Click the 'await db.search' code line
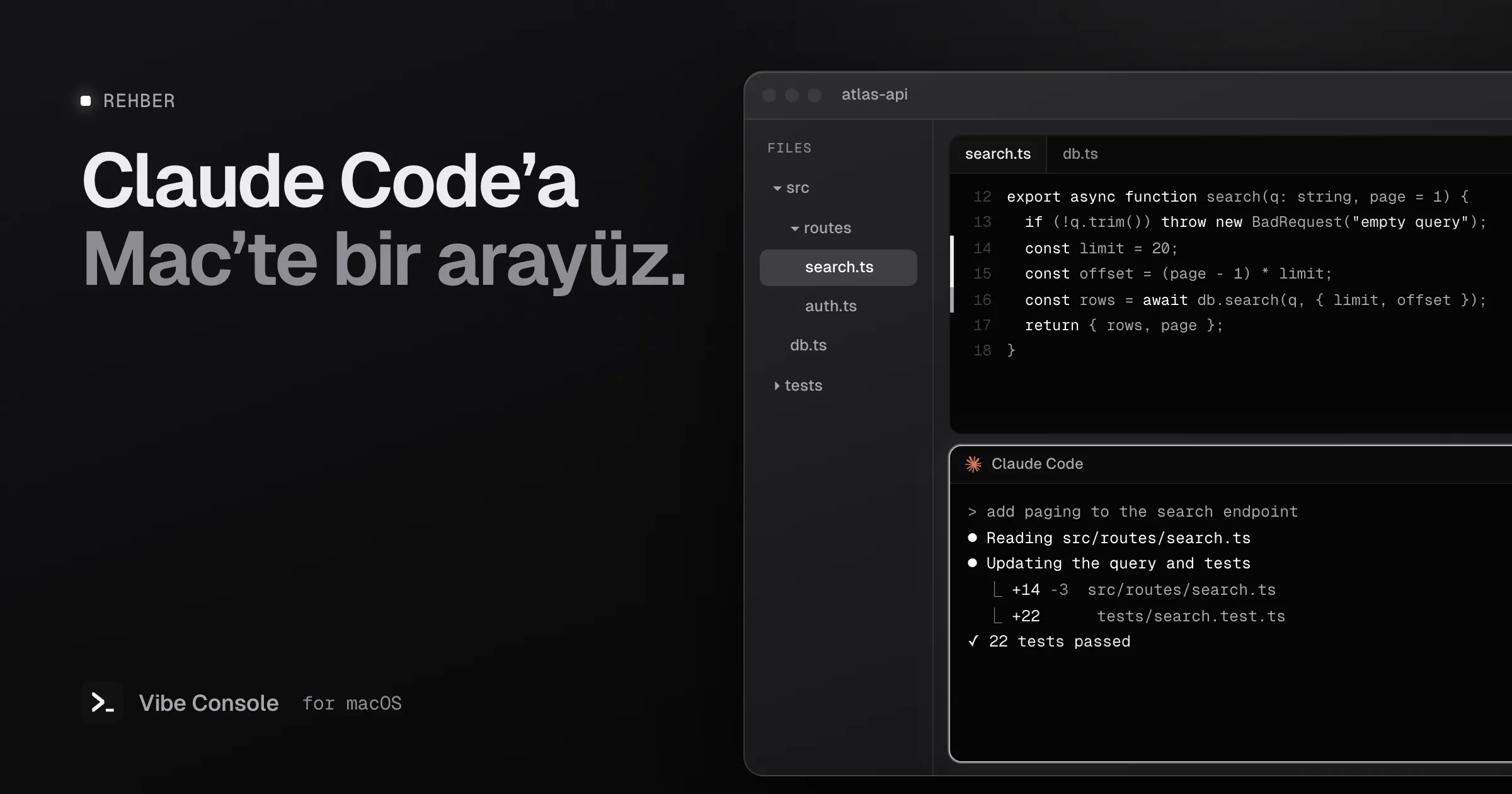Screen dimensions: 1512x794 coord(1256,300)
